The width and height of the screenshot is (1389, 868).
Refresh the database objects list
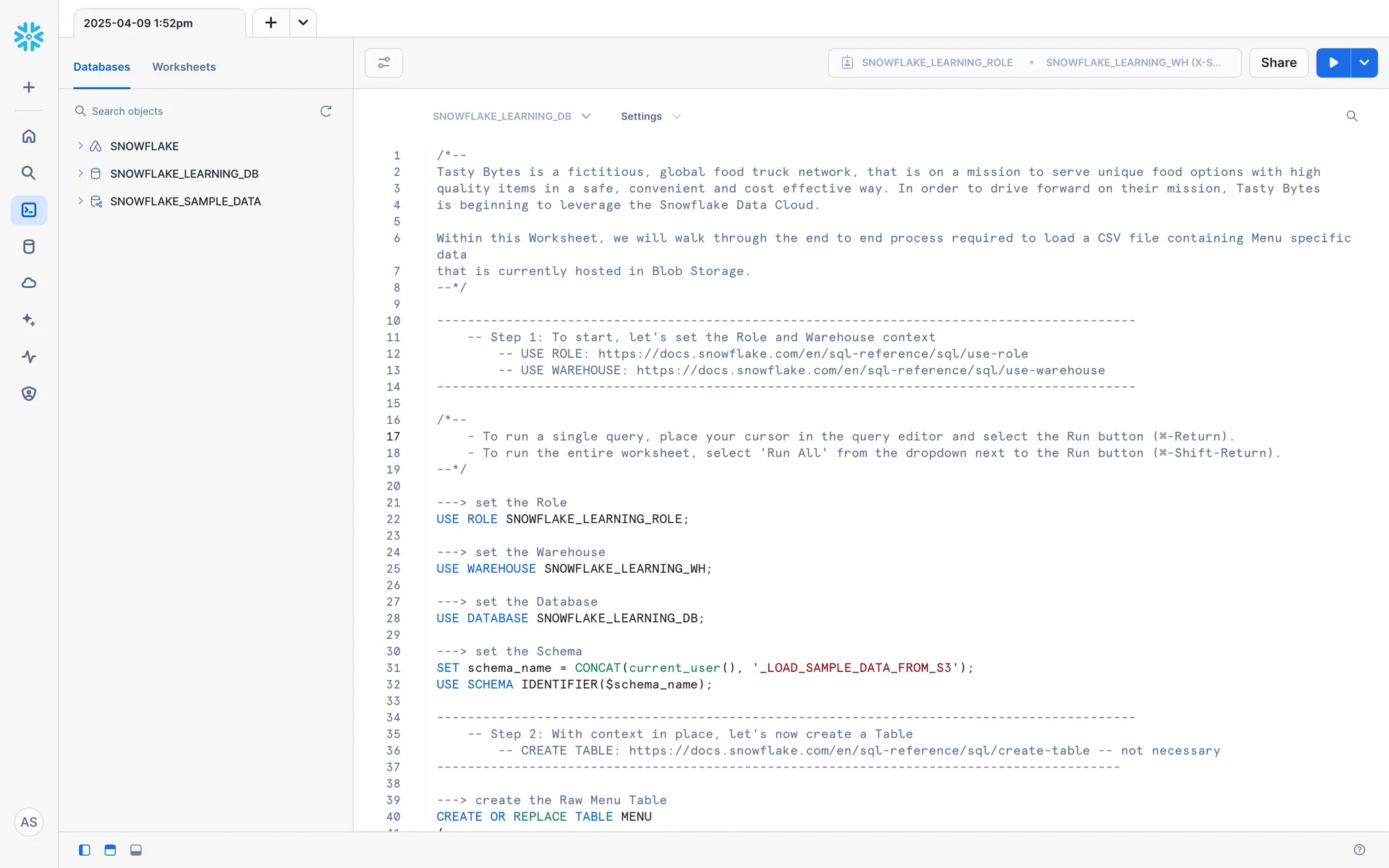[326, 111]
